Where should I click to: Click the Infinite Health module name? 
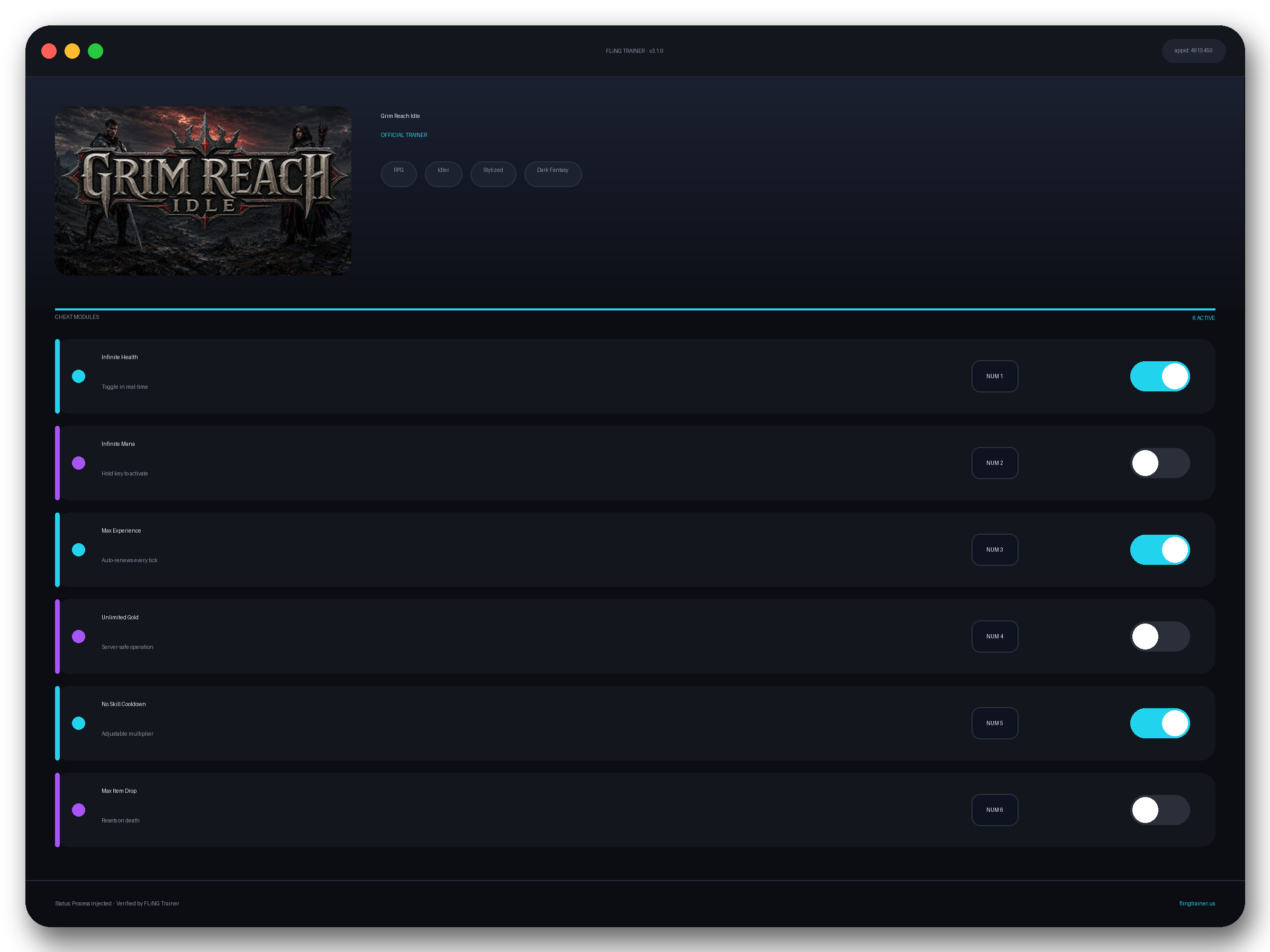tap(120, 357)
